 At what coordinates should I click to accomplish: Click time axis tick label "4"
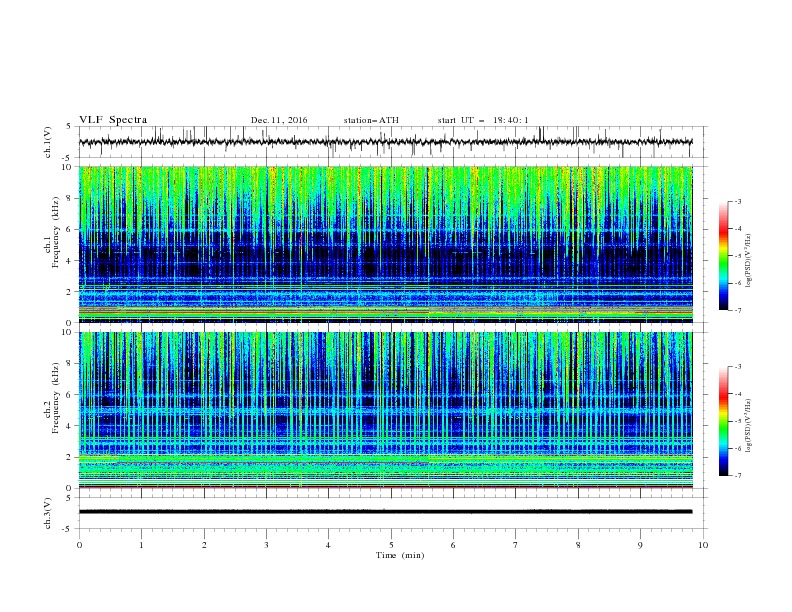(329, 545)
